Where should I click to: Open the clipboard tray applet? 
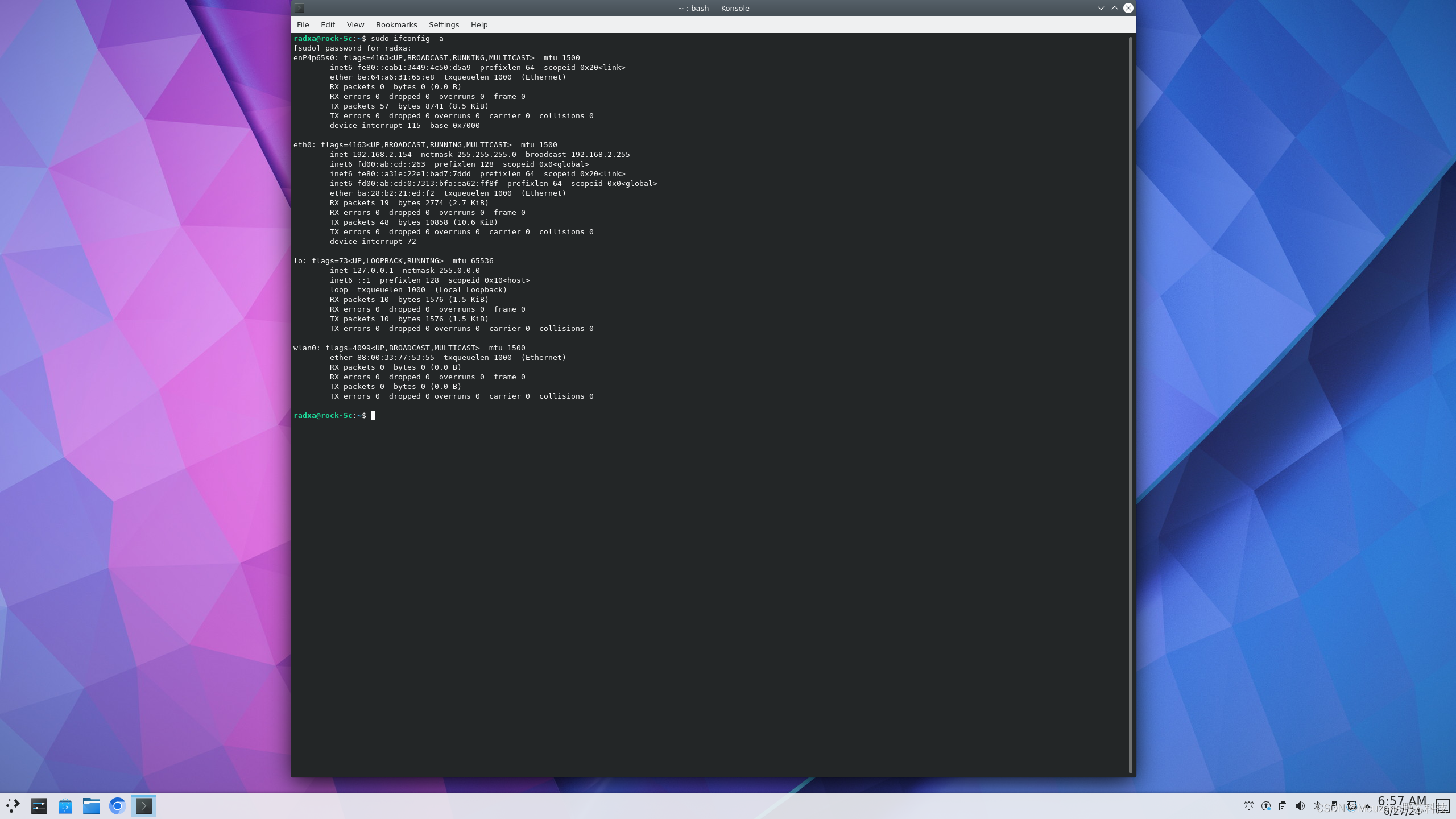point(1283,806)
